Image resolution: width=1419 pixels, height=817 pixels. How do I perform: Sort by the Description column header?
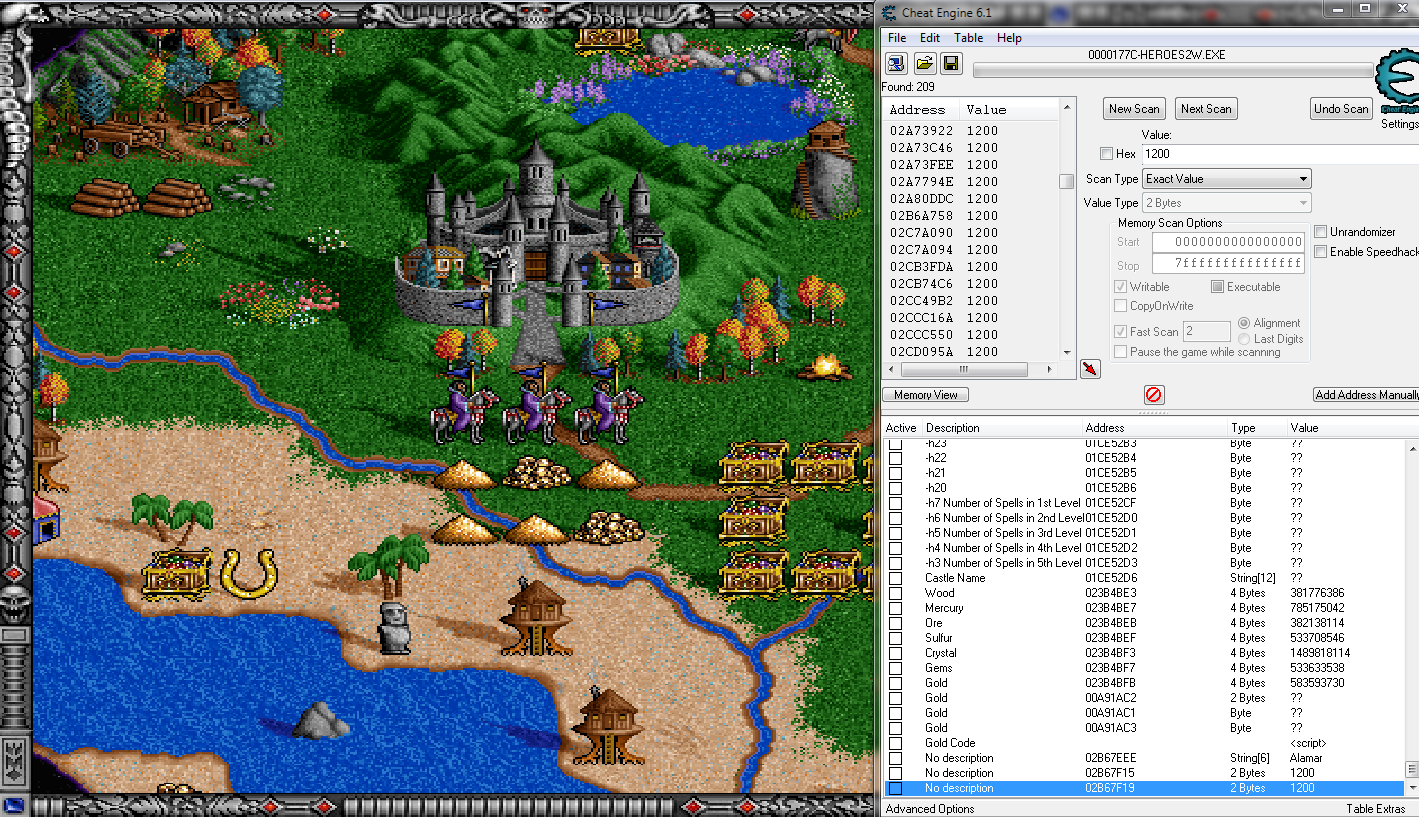click(x=953, y=428)
